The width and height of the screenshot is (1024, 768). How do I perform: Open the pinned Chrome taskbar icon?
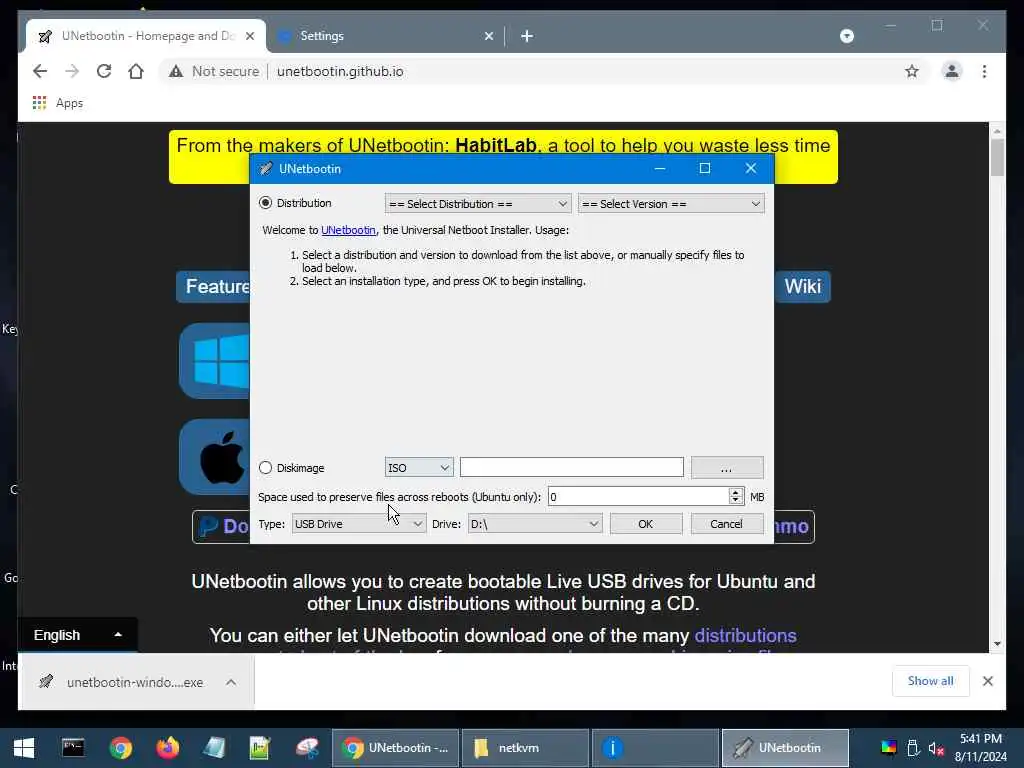click(x=120, y=748)
